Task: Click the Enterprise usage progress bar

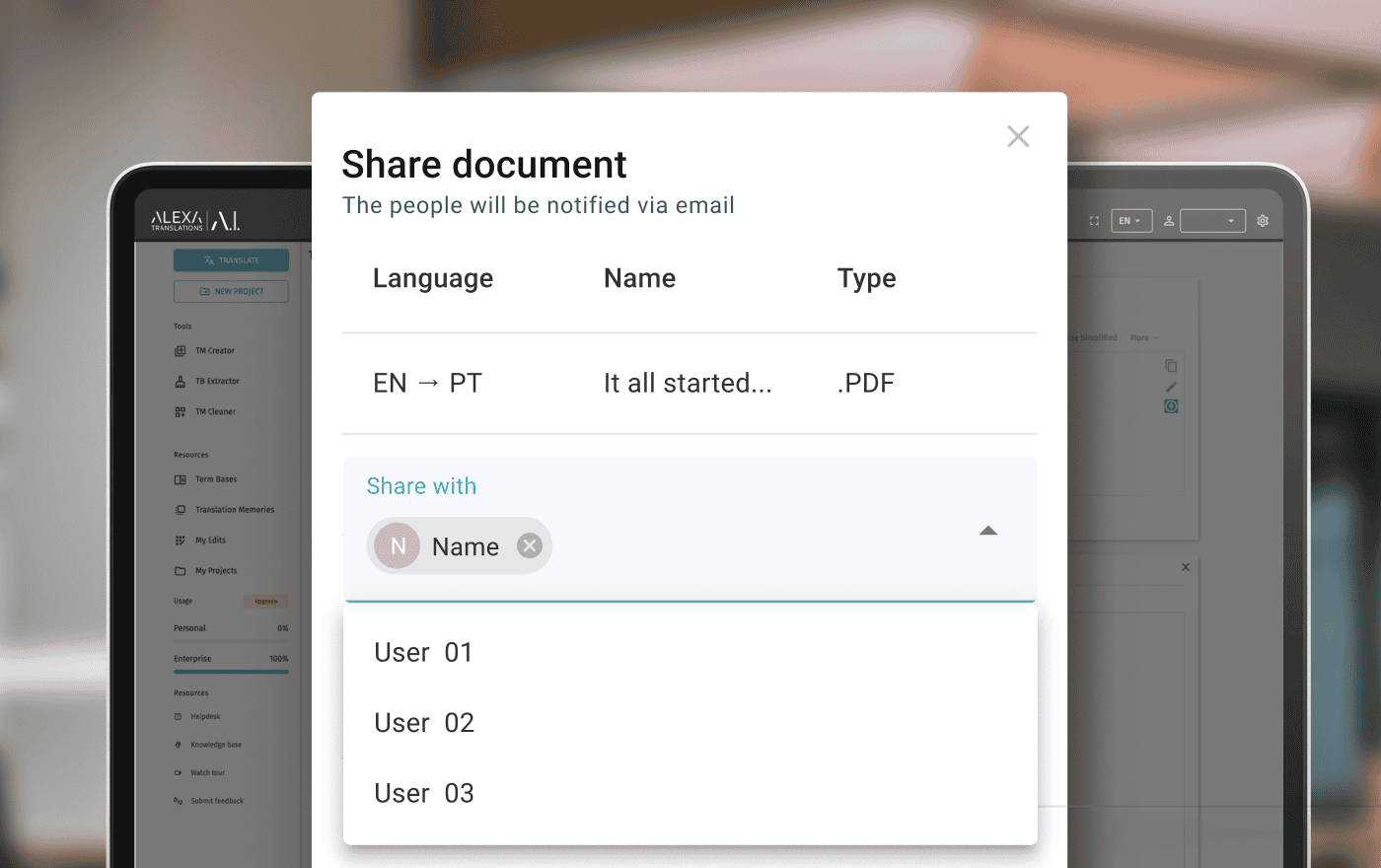Action: click(231, 672)
